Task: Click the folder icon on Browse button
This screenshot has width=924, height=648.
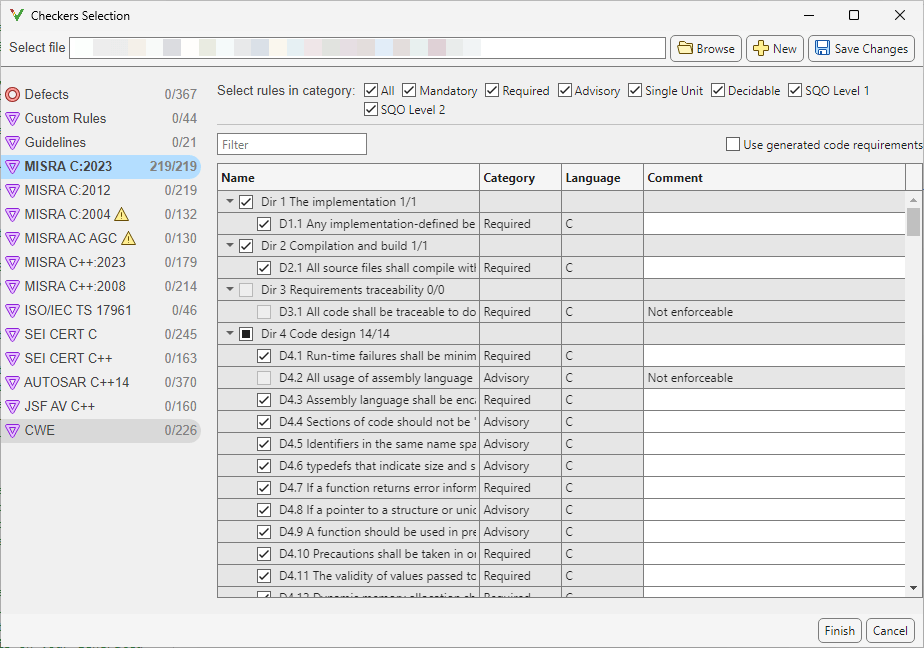Action: pos(685,48)
